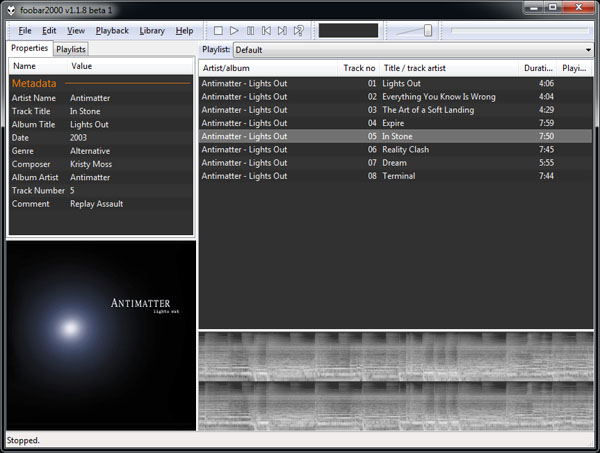Click the duration '4:06' of Lights Out

(546, 83)
